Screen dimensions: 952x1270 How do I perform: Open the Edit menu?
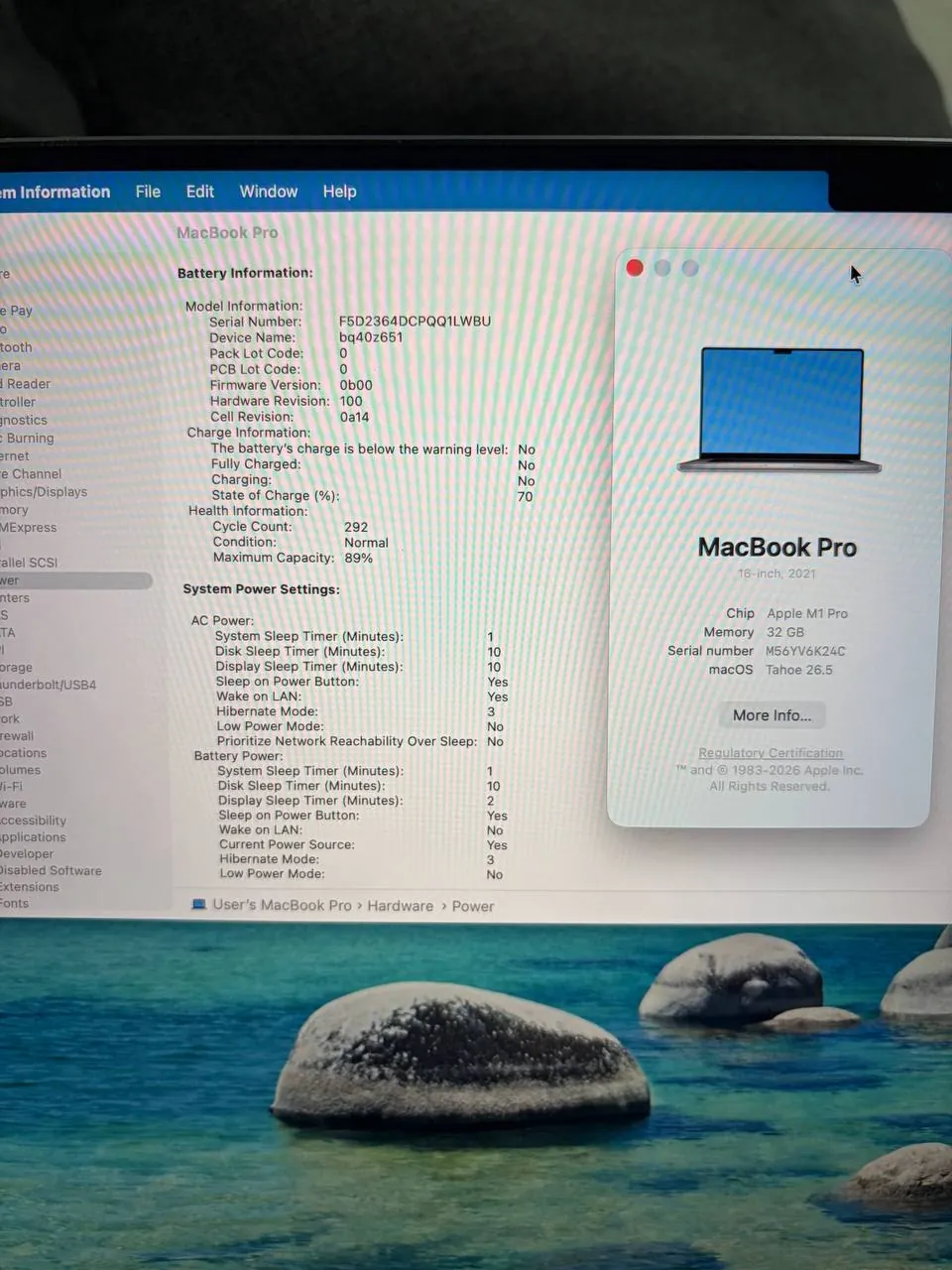pos(199,191)
